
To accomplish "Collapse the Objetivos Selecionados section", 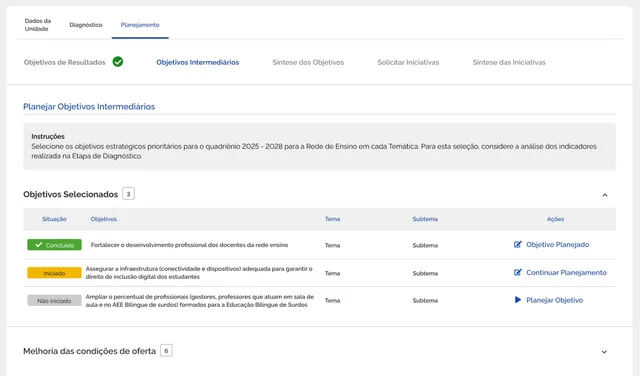I will pos(604,195).
